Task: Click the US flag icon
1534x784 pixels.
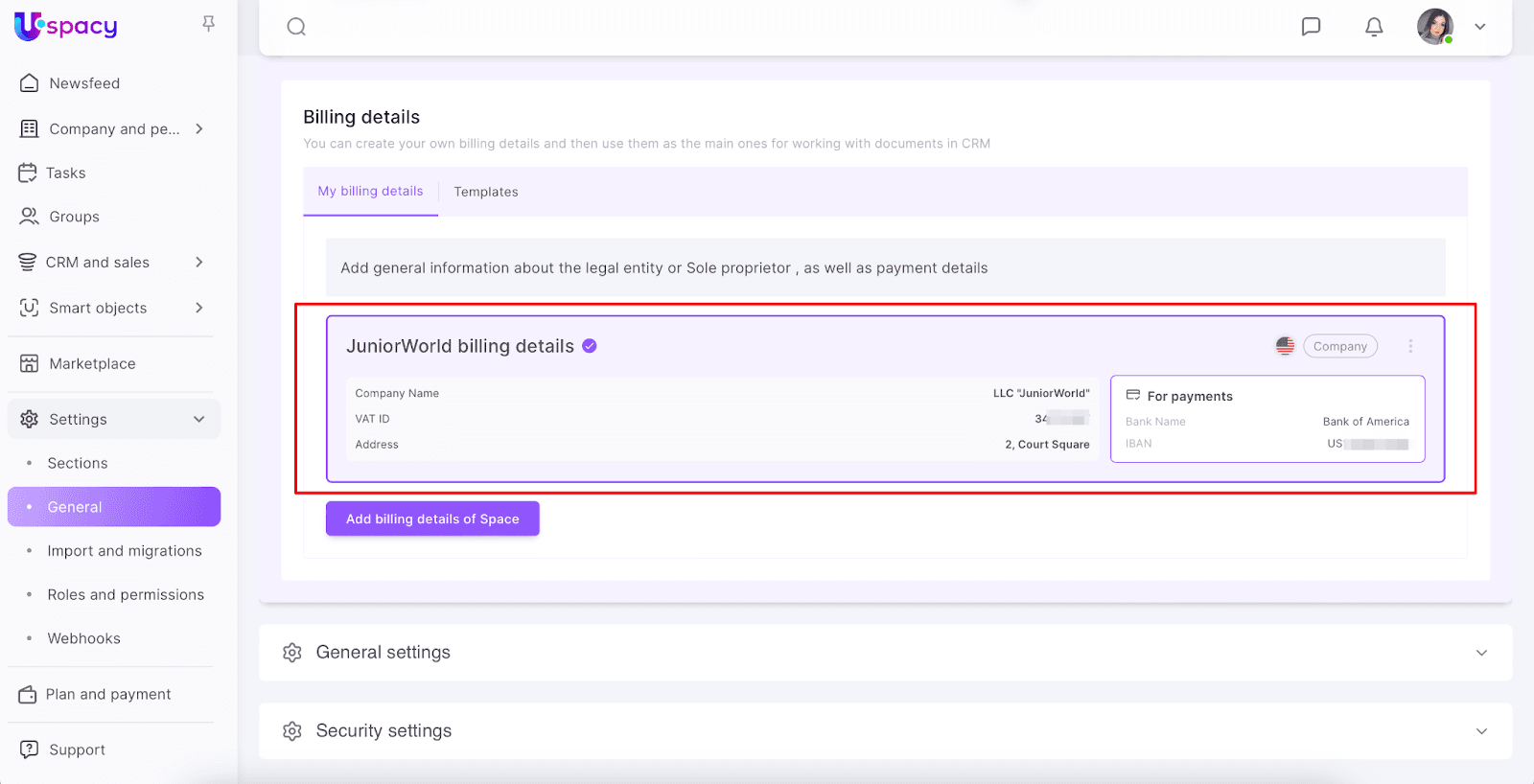Action: tap(1285, 346)
